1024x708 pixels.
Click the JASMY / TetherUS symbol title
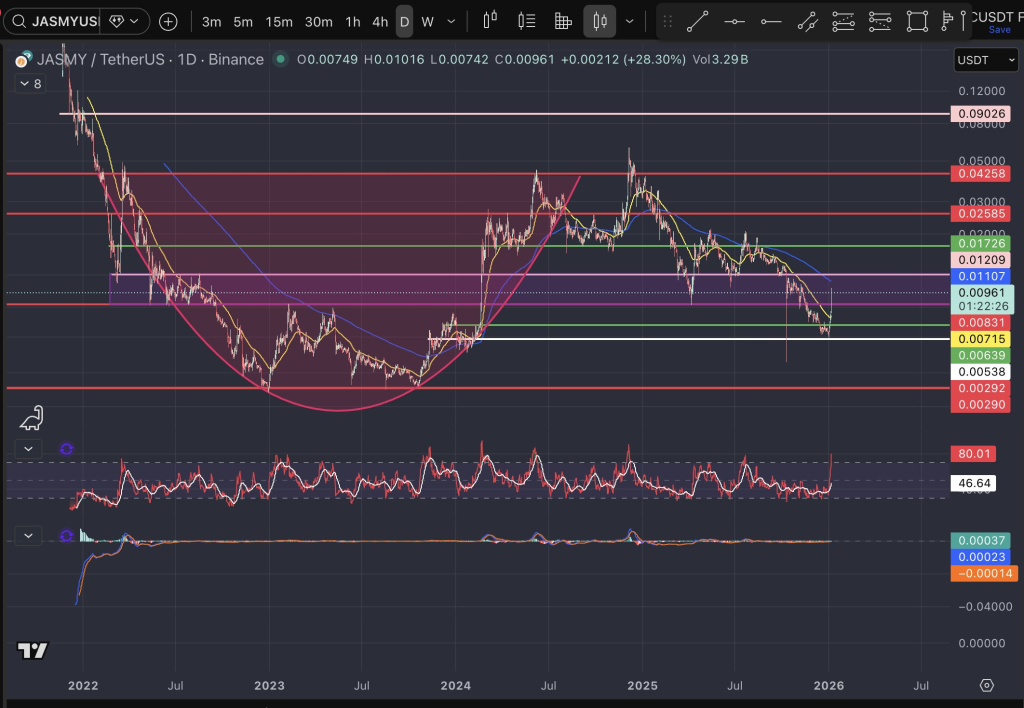pyautogui.click(x=100, y=59)
